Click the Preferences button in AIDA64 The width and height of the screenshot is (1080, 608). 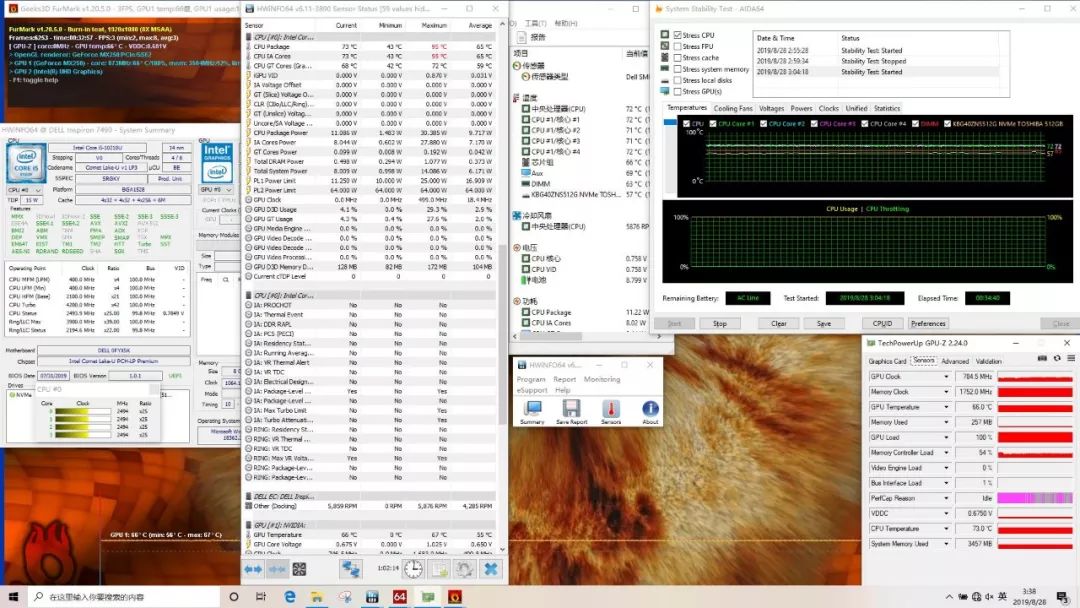[927, 323]
